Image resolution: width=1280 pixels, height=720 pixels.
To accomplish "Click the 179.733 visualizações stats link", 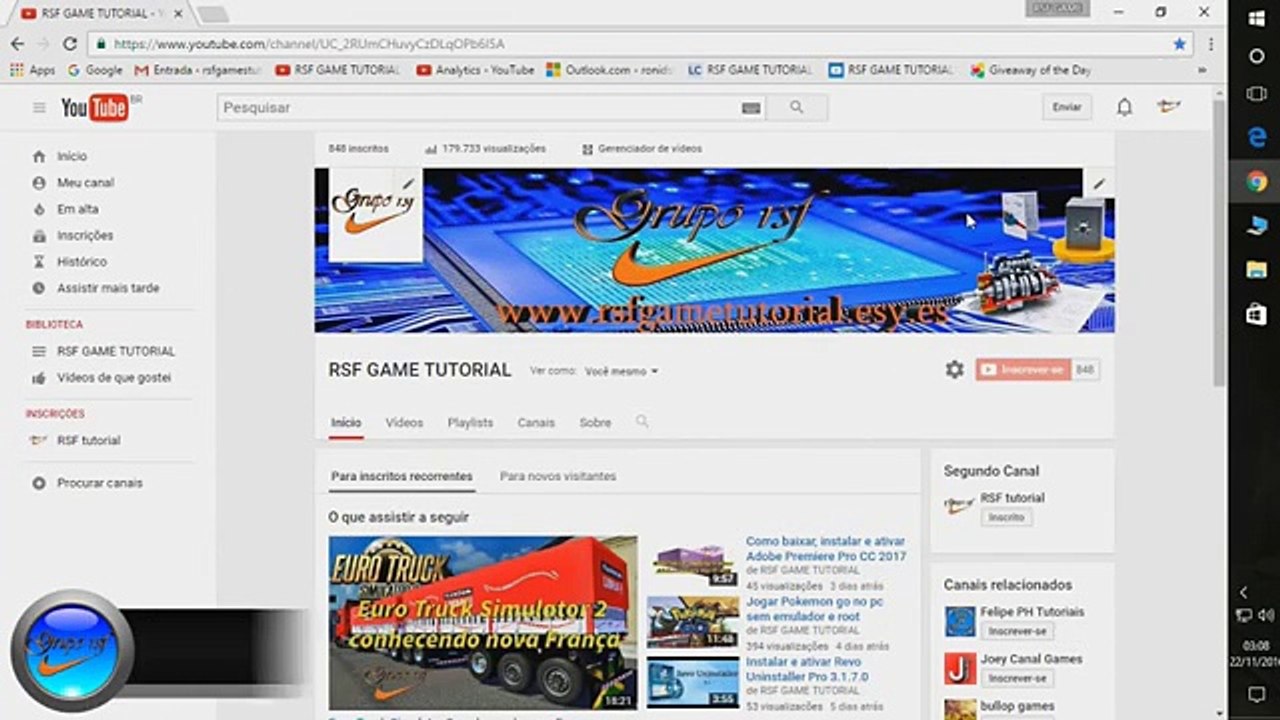I will (x=485, y=149).
